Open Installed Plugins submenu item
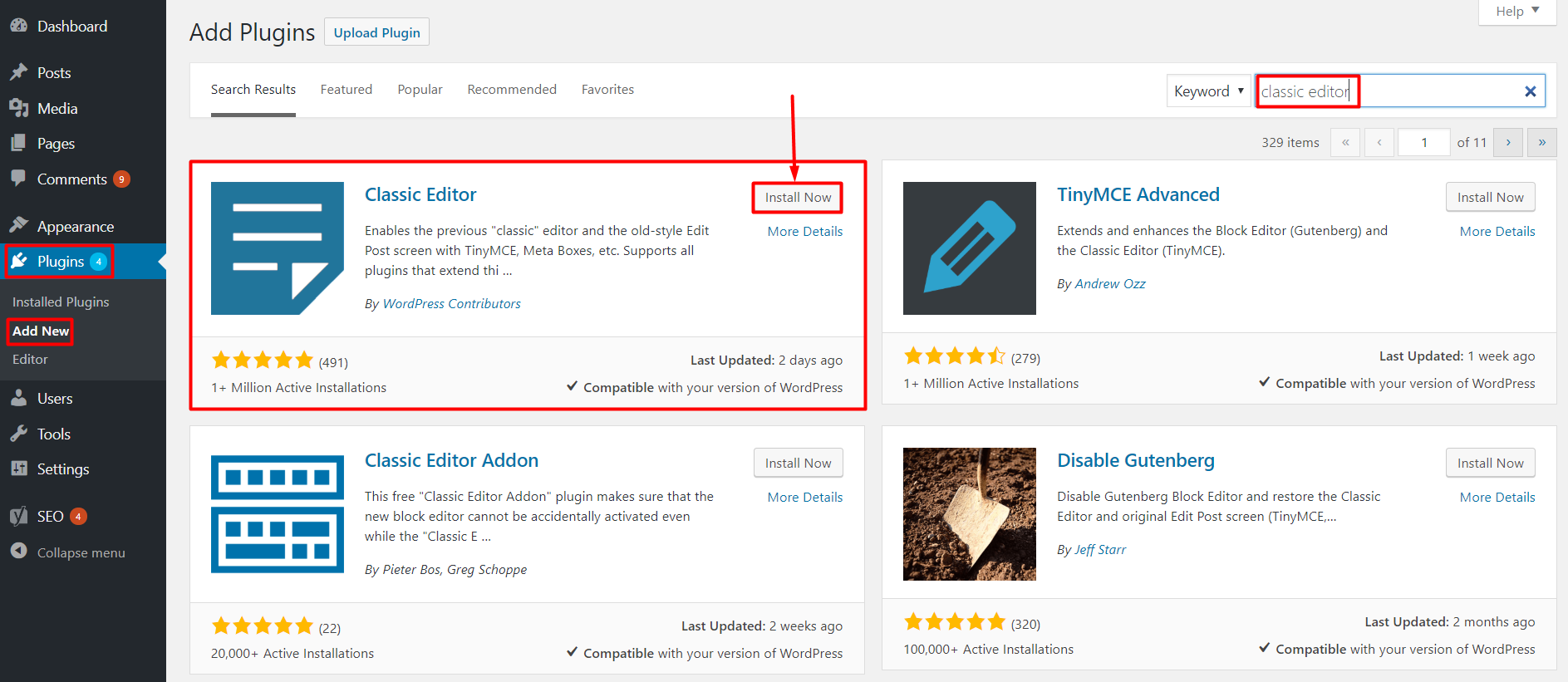The height and width of the screenshot is (682, 1568). (x=61, y=302)
